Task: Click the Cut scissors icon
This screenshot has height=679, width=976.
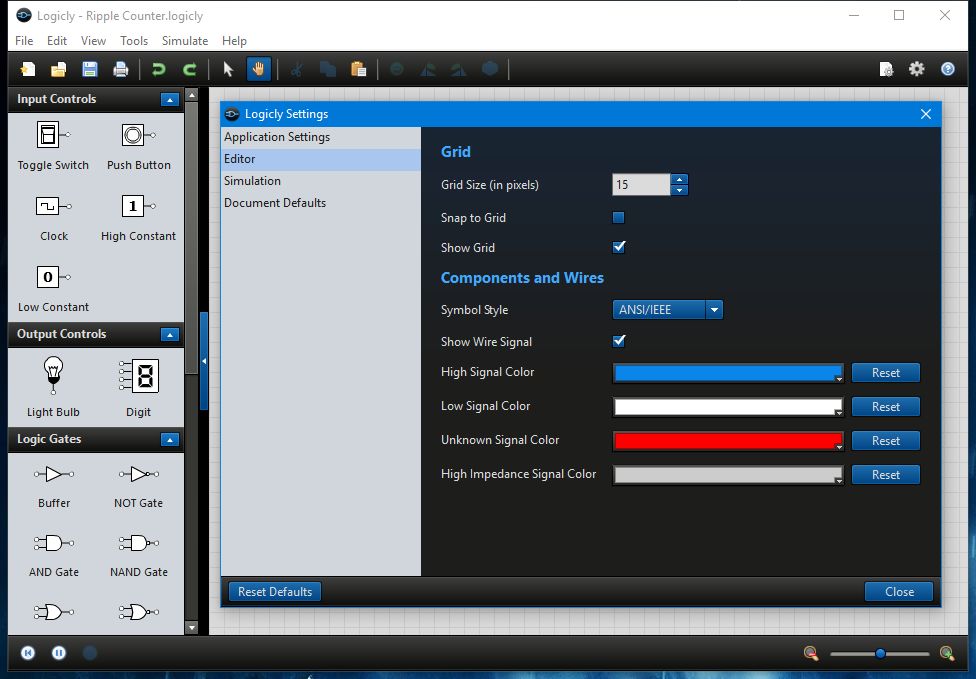Action: pos(297,69)
